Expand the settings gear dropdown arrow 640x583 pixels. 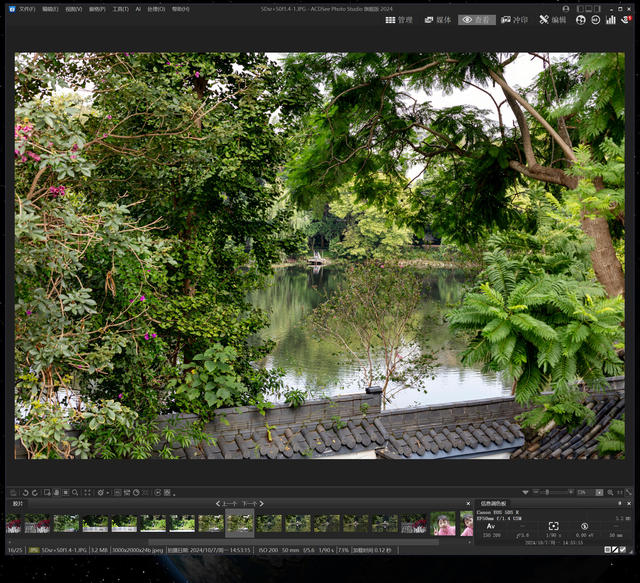click(107, 492)
